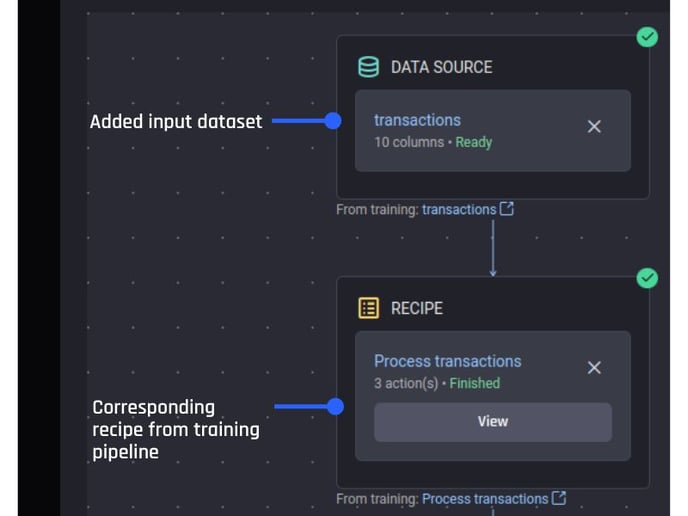Click the View button in the Recipe card
Image resolution: width=688 pixels, height=516 pixels.
[493, 422]
